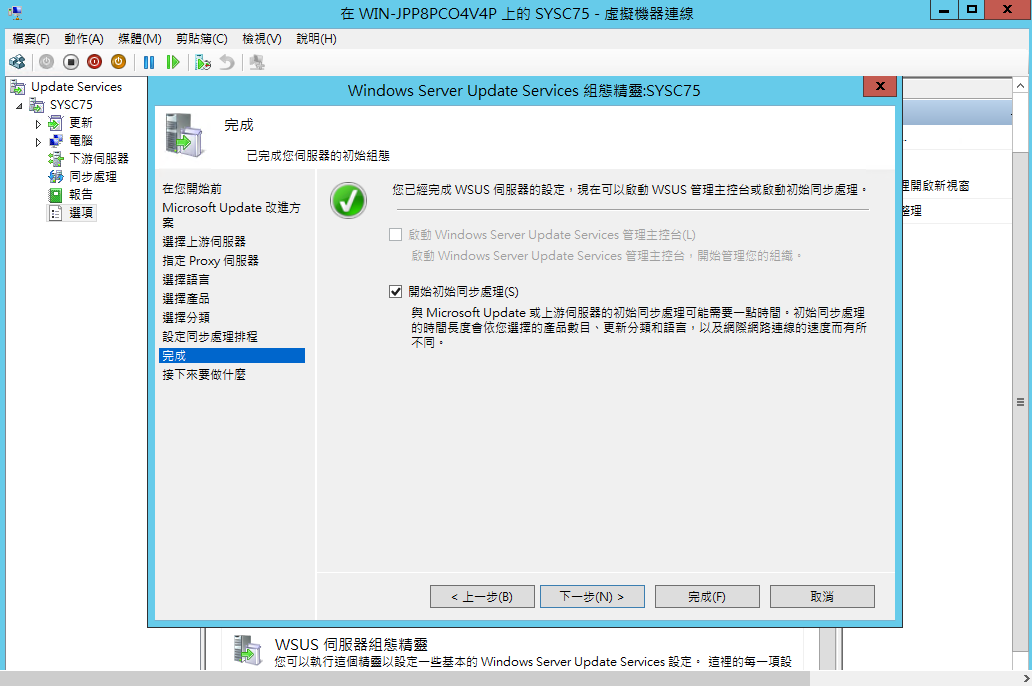Screen dimensions: 1032x686
Task: Click the 報告 (Reports) notebook icon
Action: tap(56, 195)
